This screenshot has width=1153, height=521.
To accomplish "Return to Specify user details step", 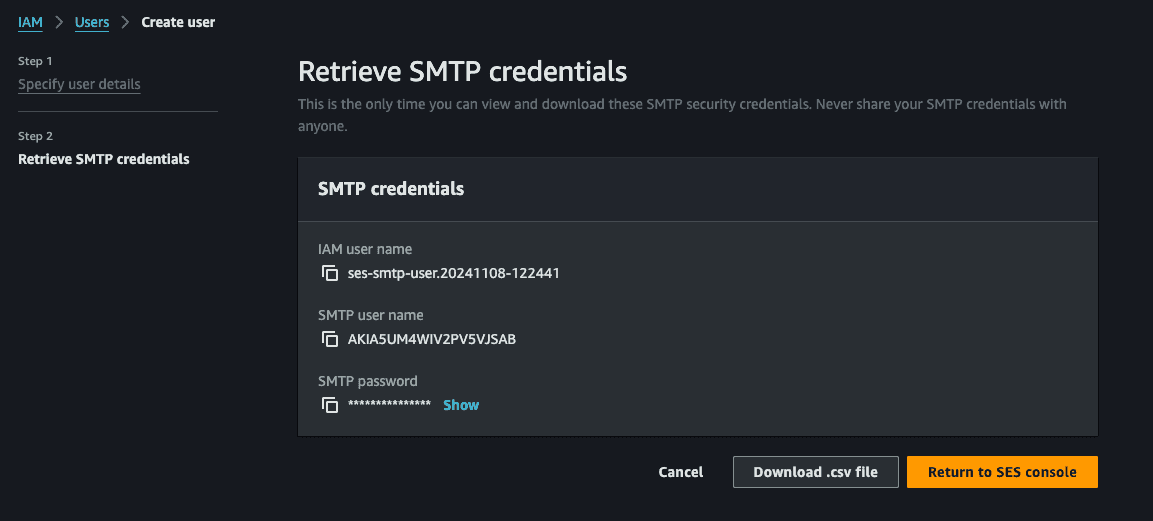I will [x=79, y=85].
